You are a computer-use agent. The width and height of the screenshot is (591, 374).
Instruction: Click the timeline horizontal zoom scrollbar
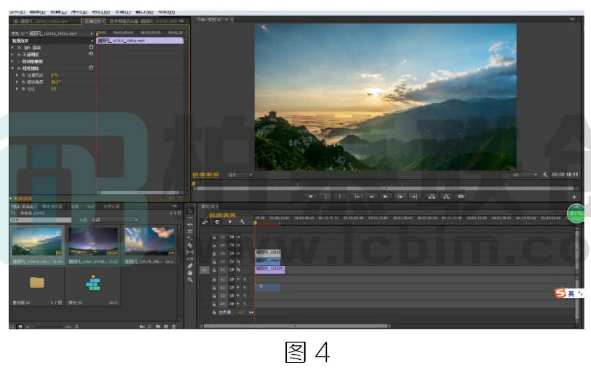(297, 326)
